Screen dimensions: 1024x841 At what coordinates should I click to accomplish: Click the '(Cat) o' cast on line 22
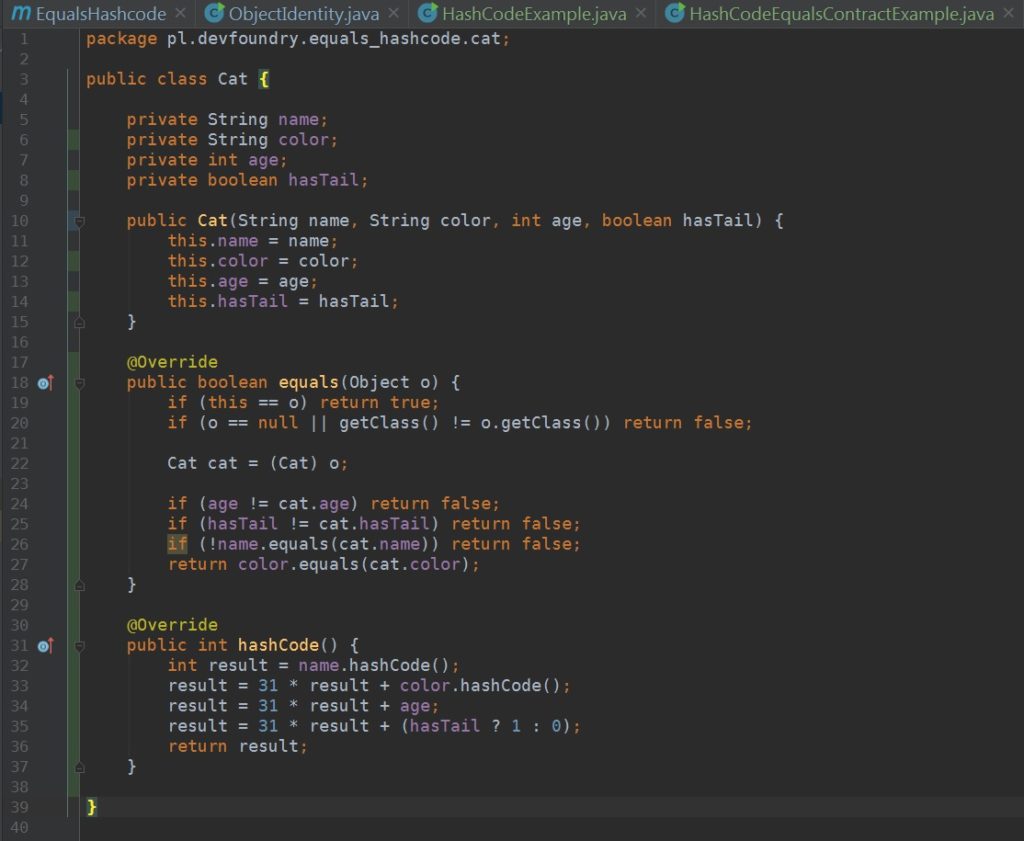pyautogui.click(x=304, y=464)
